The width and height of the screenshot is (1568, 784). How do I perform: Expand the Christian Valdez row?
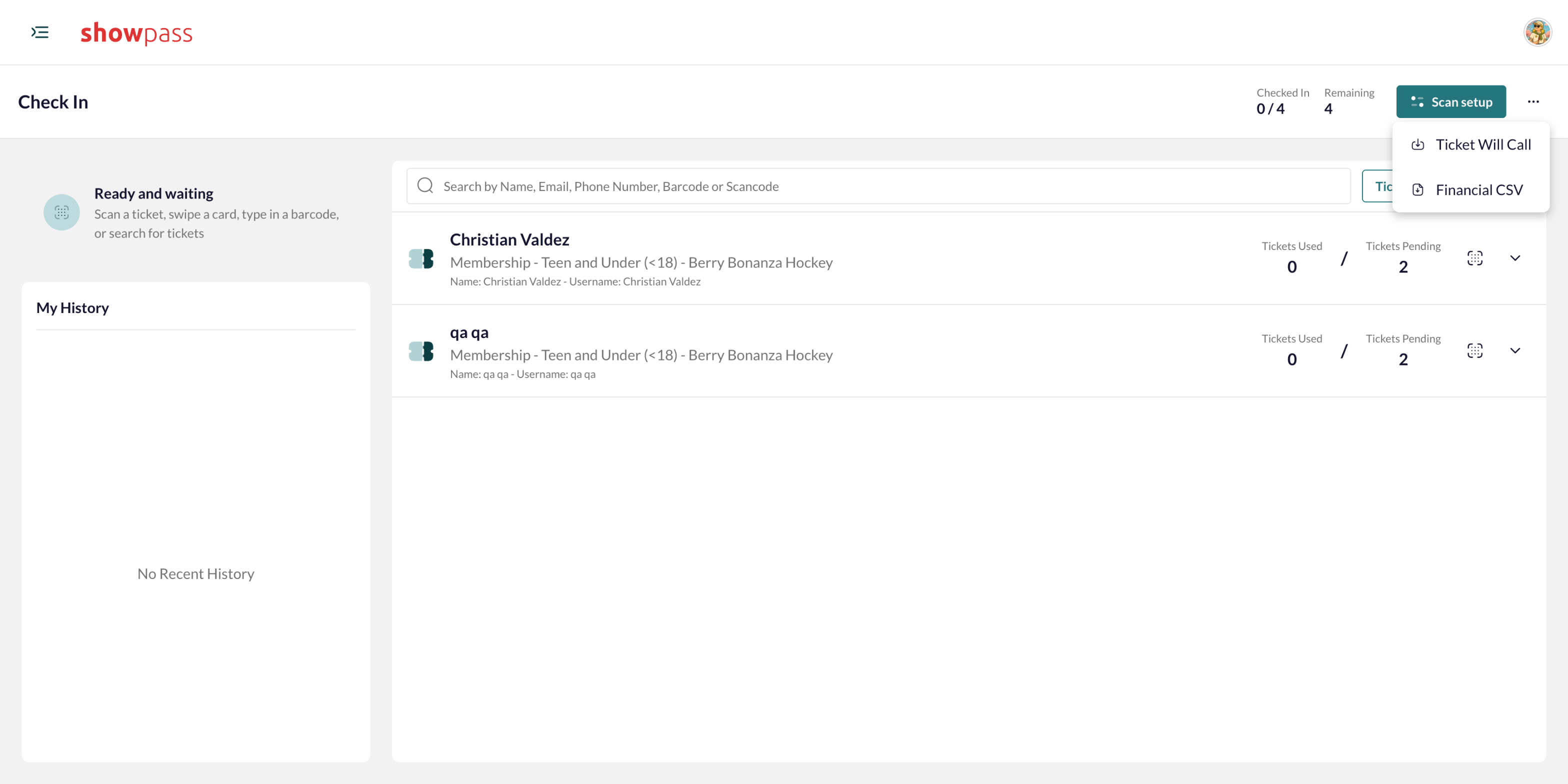(1515, 258)
